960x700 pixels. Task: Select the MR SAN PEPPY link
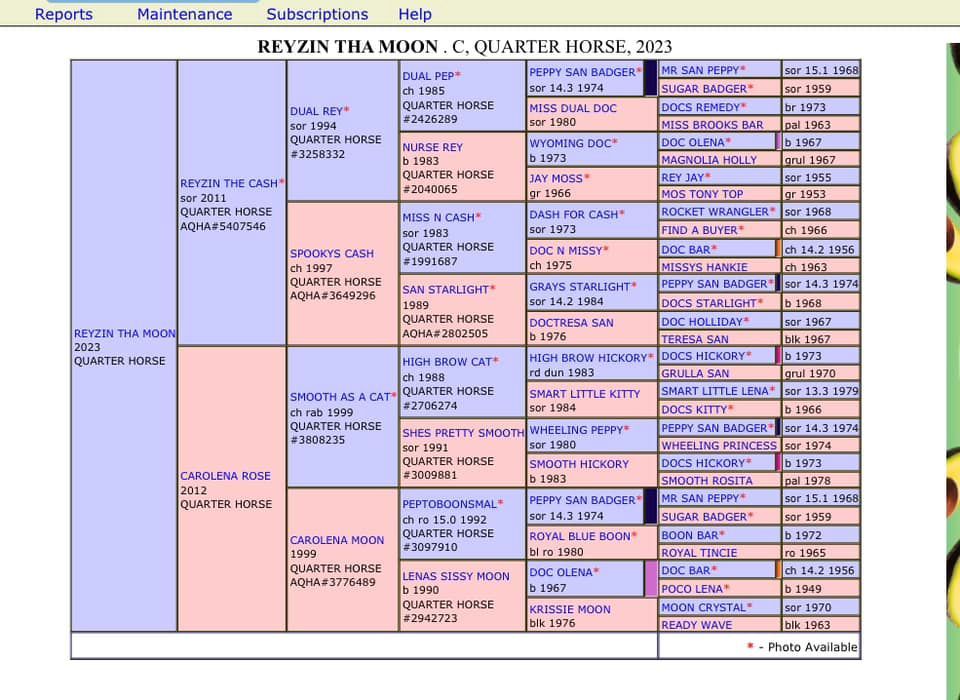(x=698, y=70)
